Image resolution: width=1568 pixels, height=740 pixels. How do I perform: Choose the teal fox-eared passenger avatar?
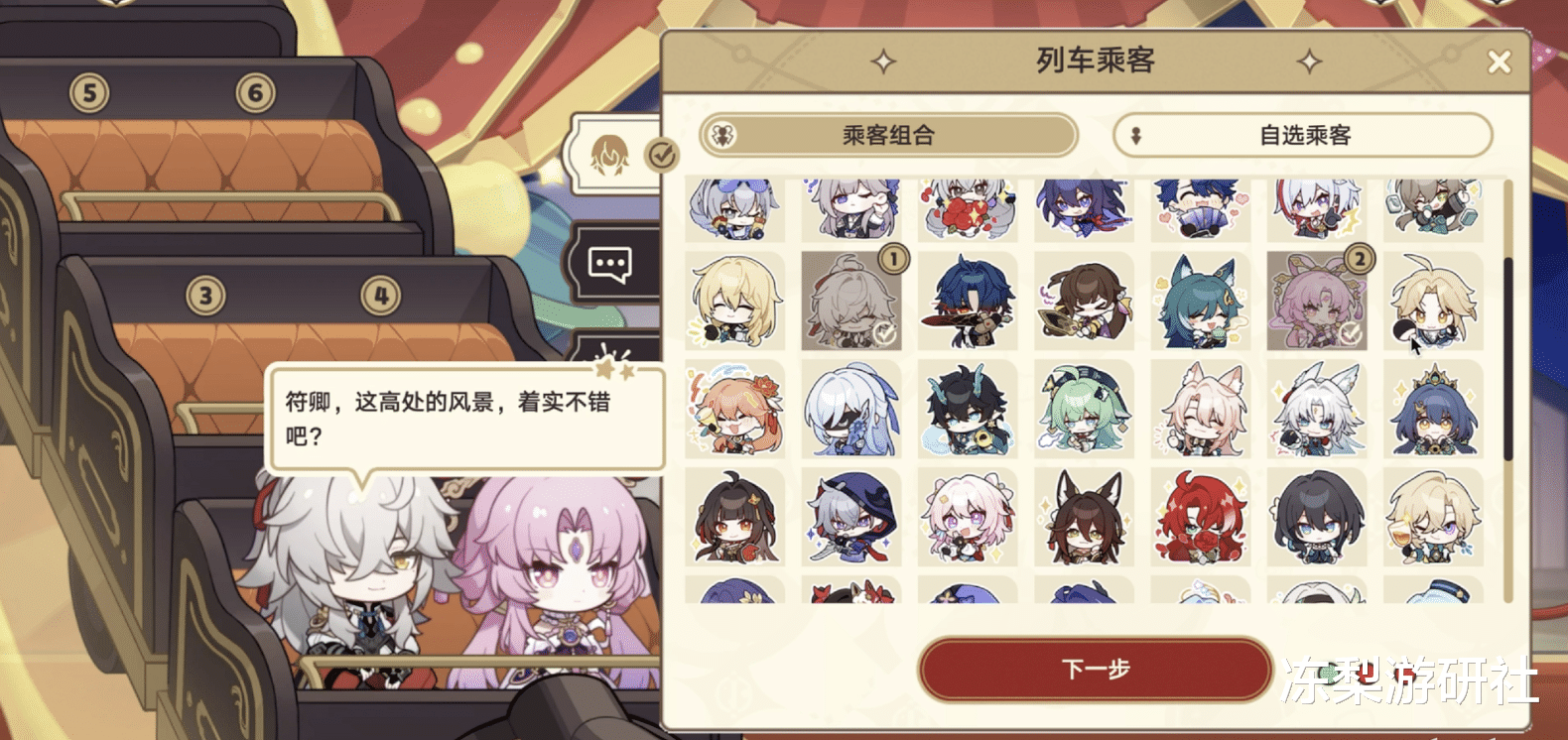[1201, 301]
